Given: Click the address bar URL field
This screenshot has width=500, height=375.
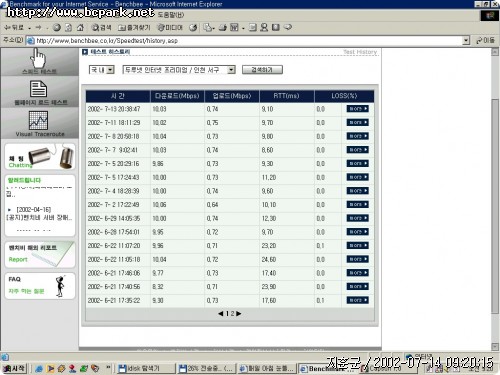Looking at the screenshot, I should tap(248, 40).
